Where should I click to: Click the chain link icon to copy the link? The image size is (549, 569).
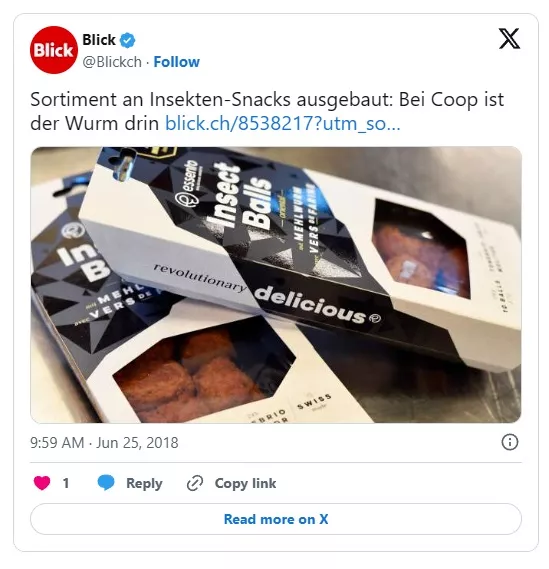pos(195,483)
